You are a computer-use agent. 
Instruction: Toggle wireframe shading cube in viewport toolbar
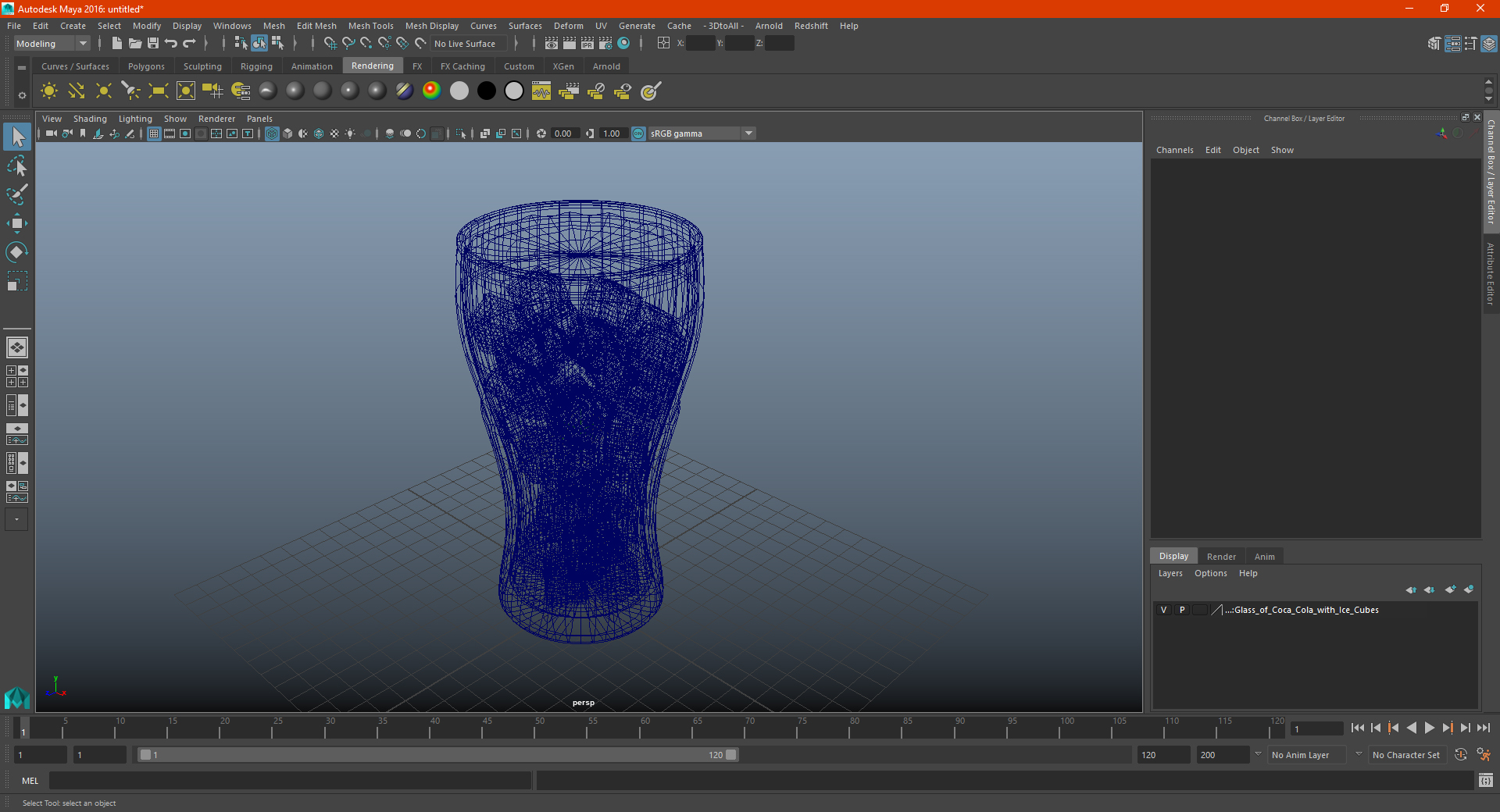click(x=272, y=134)
